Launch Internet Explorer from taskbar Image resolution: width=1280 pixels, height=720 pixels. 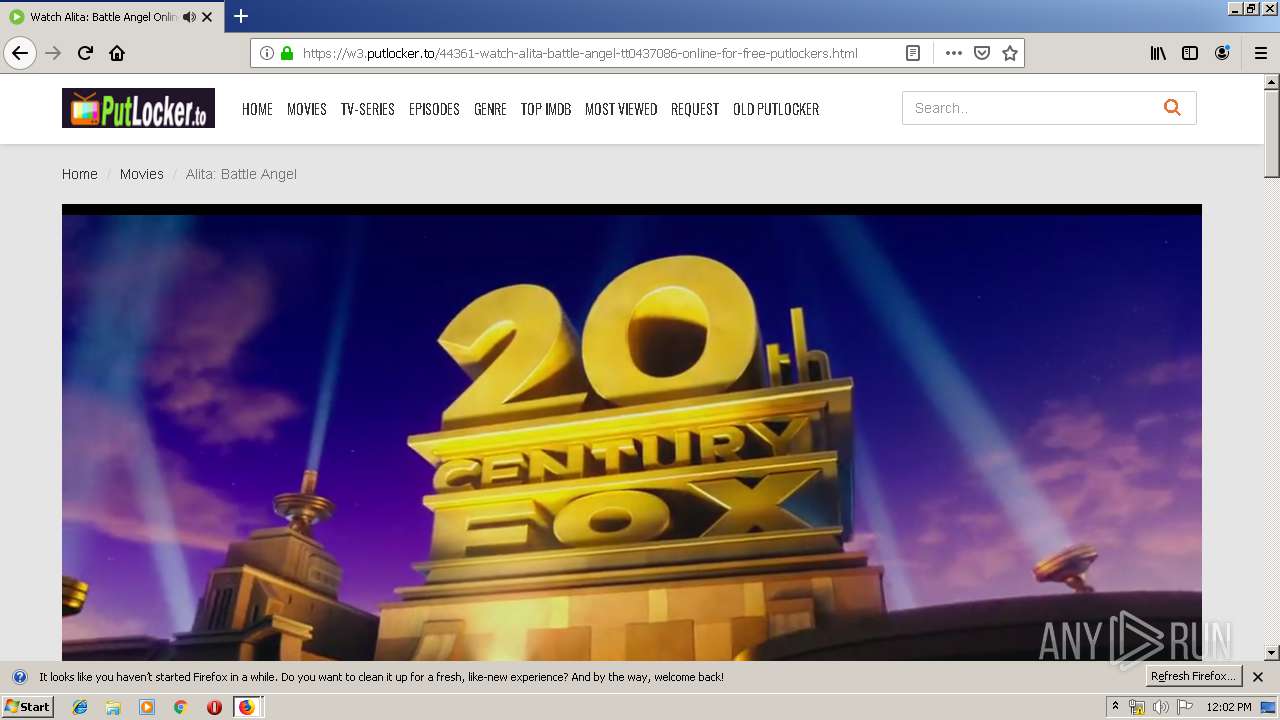80,707
